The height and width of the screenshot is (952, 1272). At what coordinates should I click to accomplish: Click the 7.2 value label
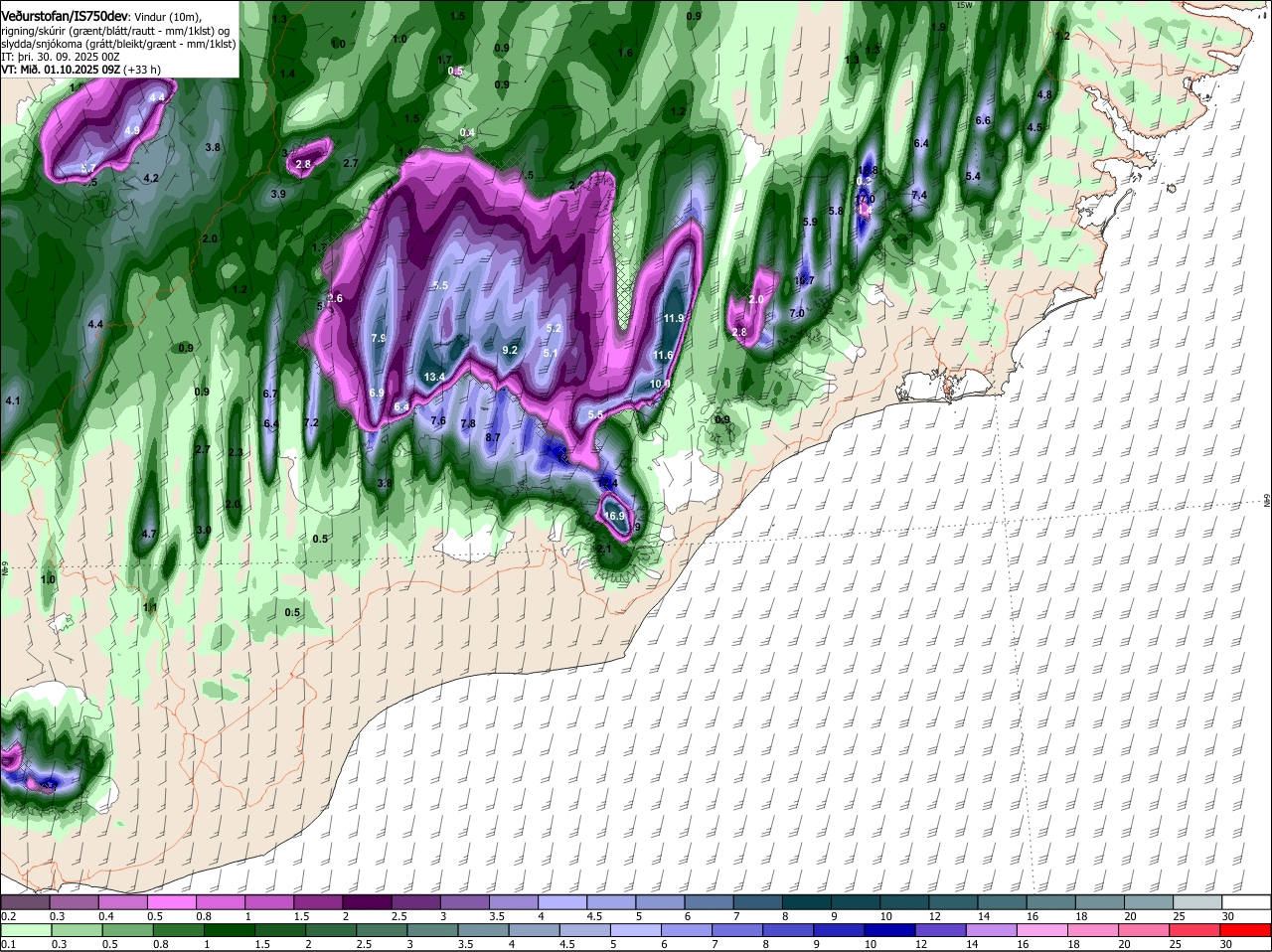[x=311, y=422]
